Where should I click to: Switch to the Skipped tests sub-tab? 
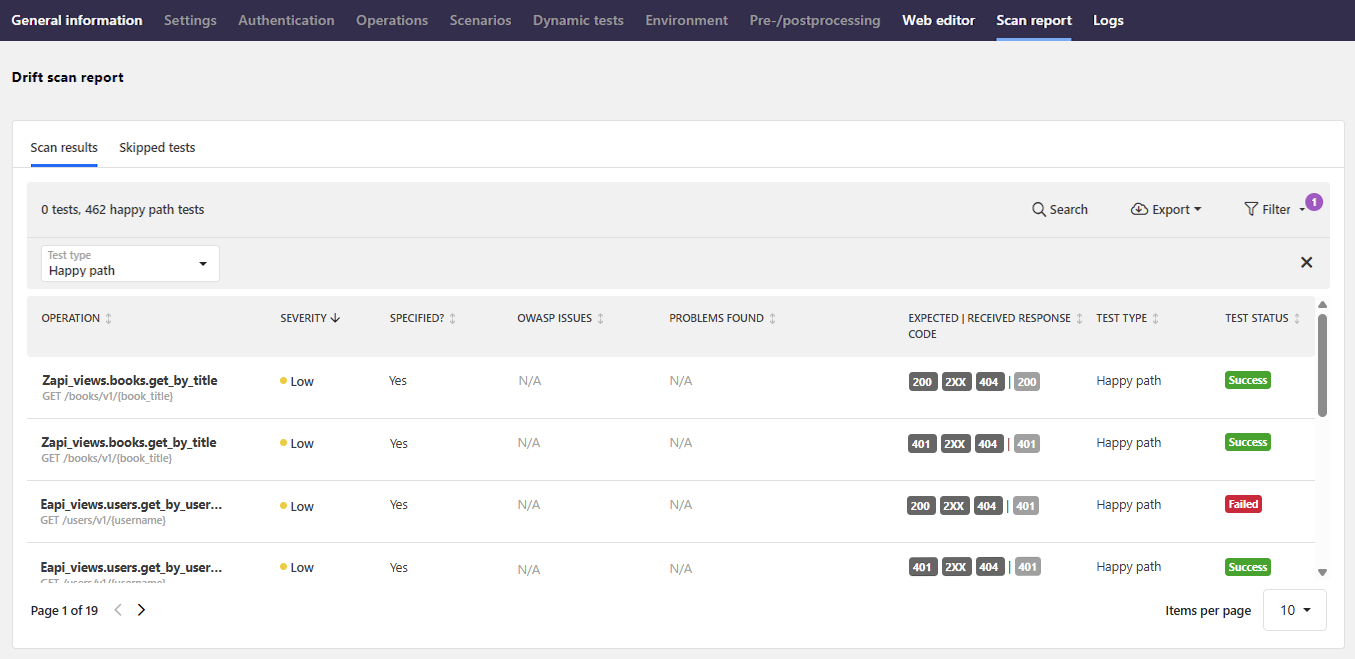pos(157,148)
